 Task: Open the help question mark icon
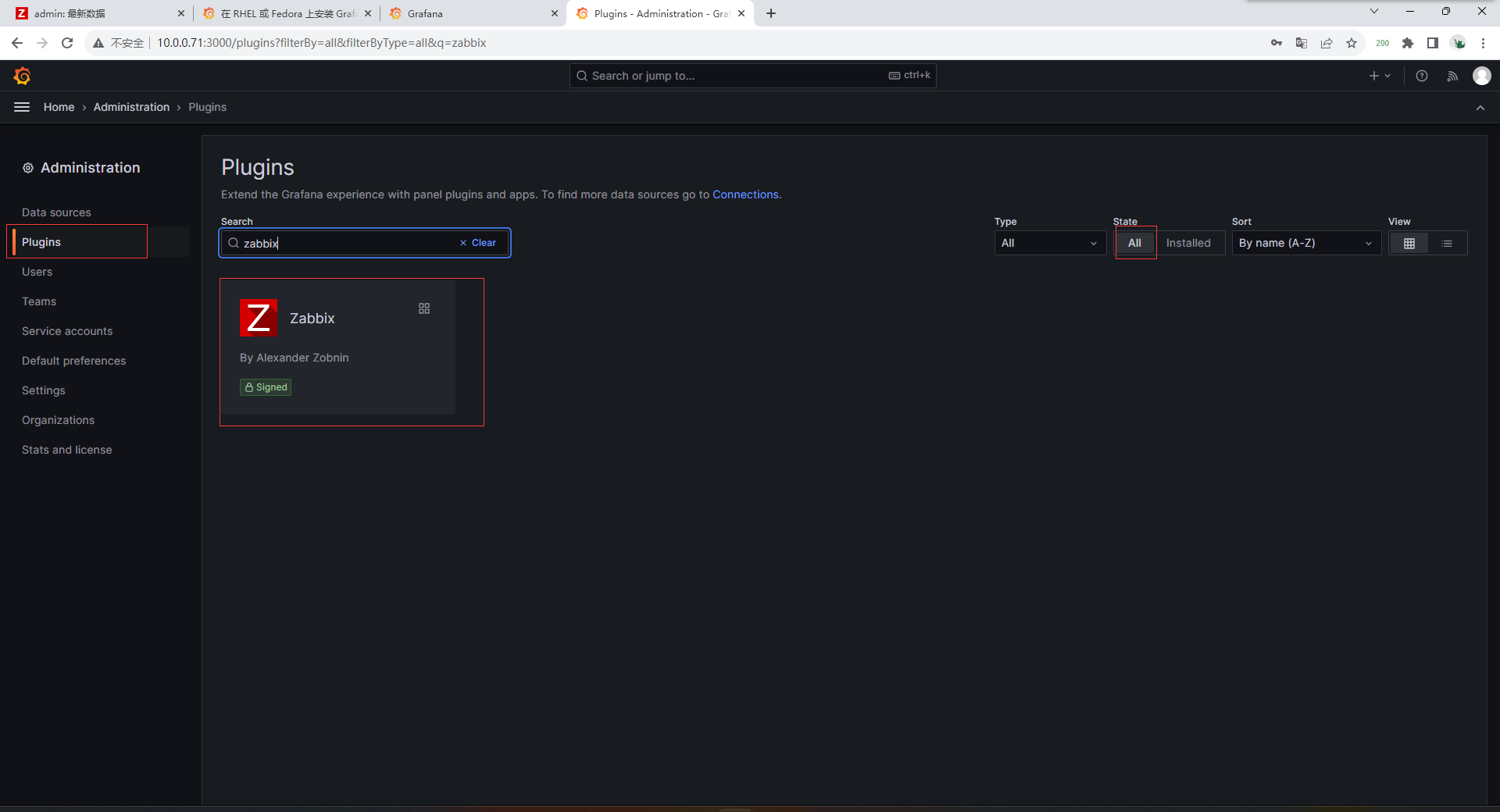click(x=1422, y=76)
